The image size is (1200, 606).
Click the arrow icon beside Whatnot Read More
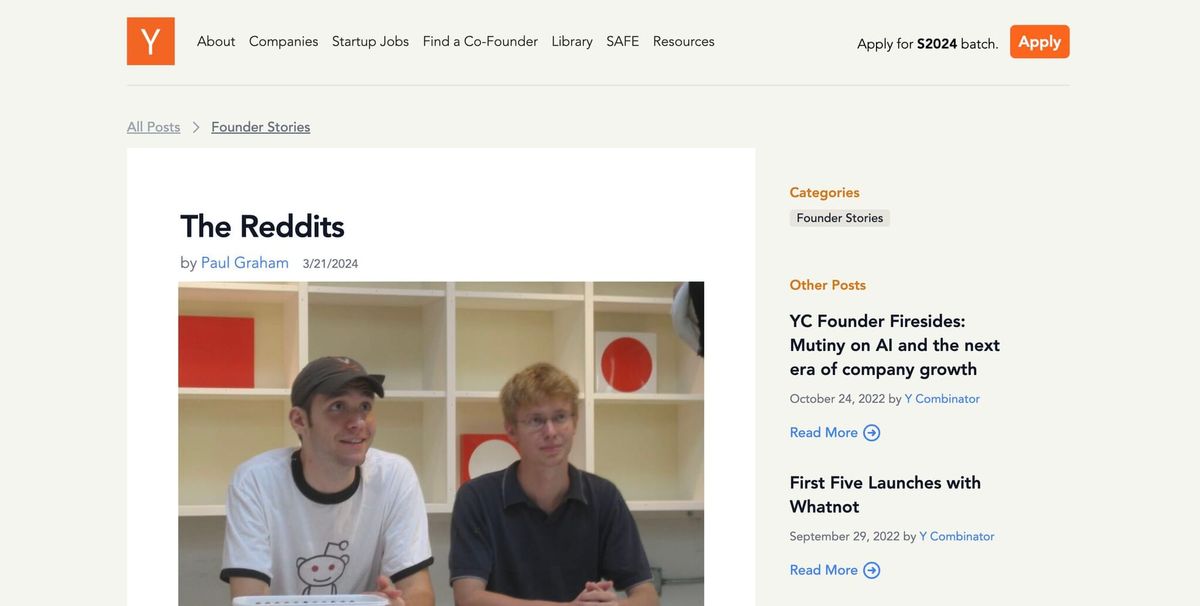pyautogui.click(x=870, y=569)
